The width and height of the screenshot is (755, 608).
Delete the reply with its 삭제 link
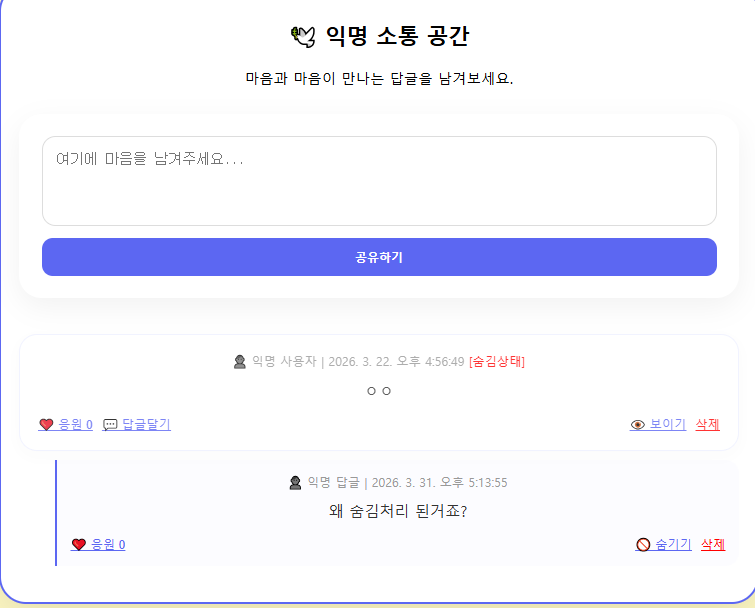(712, 544)
